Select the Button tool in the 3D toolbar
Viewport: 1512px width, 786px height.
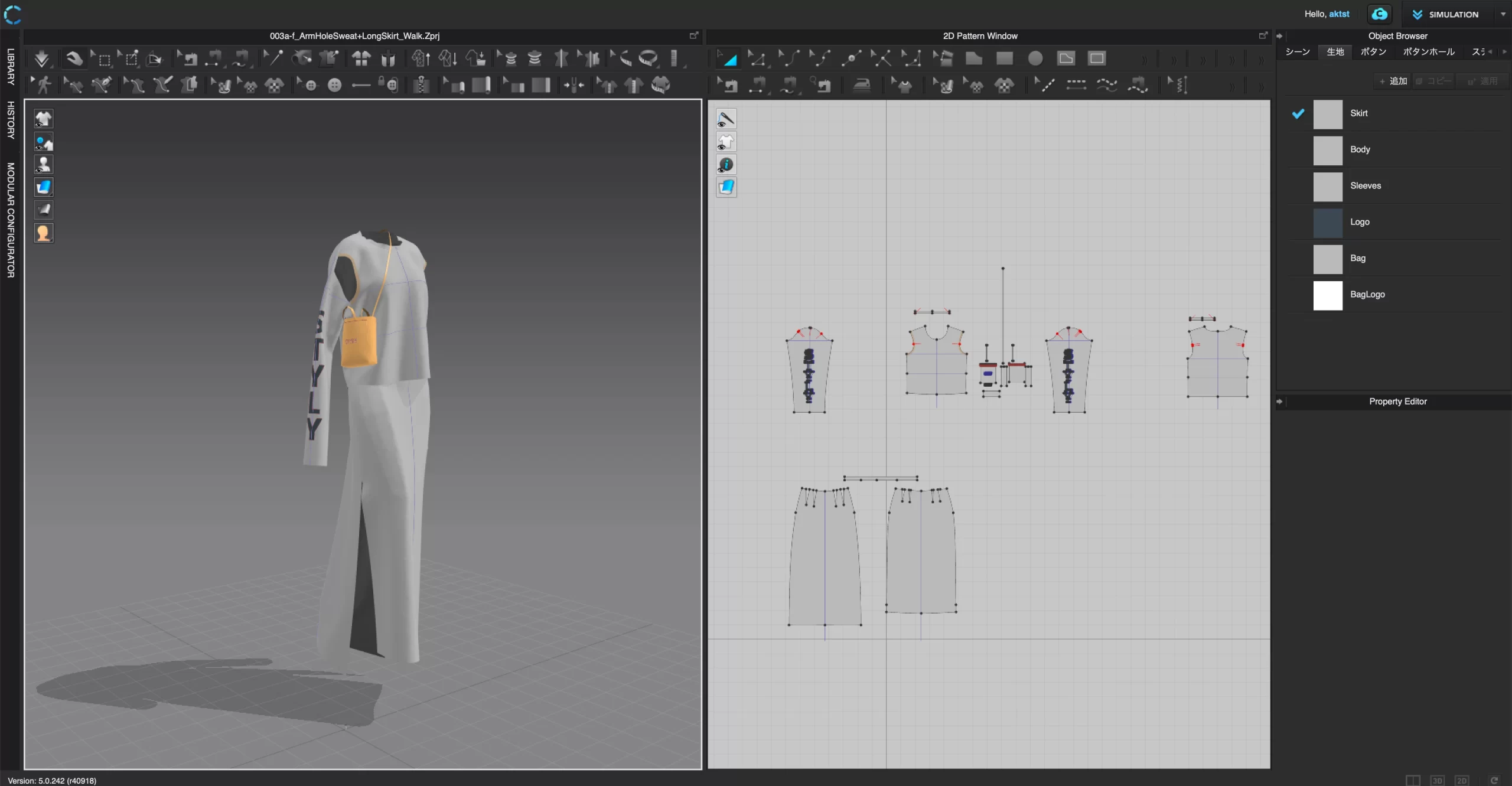point(334,84)
